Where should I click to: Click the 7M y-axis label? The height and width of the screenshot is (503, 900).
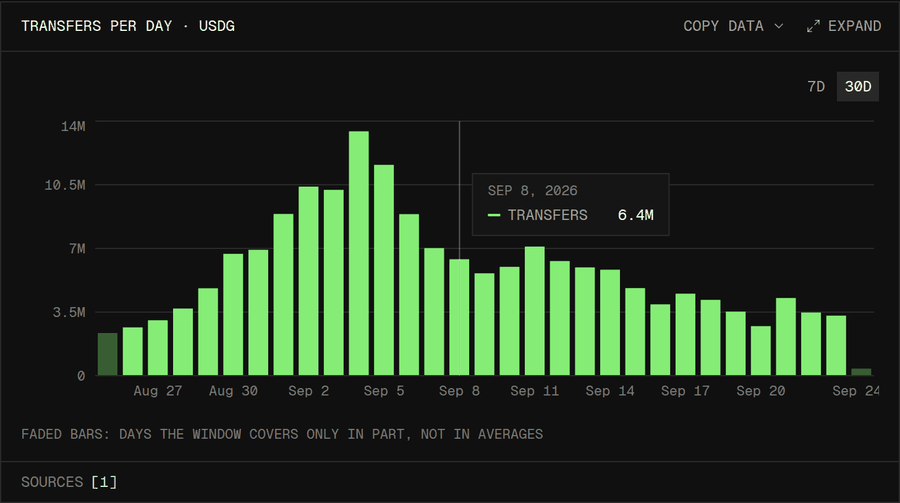click(x=77, y=249)
